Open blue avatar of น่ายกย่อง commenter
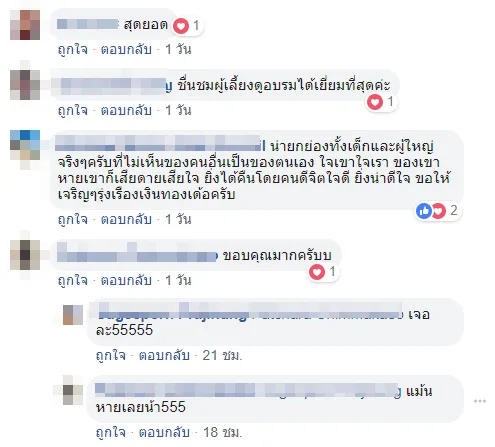Viewport: 495px width, 447px height. (x=25, y=145)
